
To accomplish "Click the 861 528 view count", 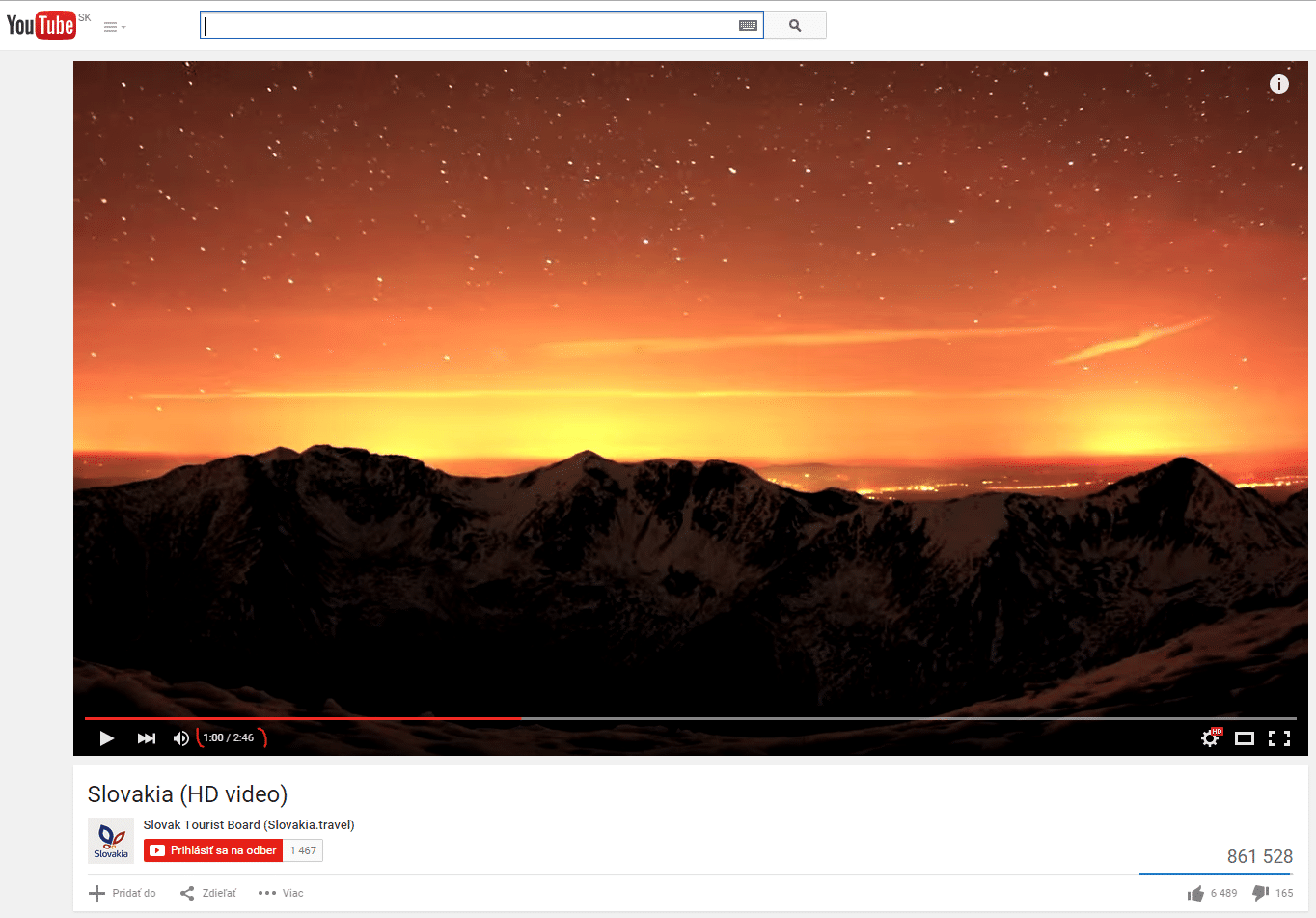I will tap(1260, 856).
